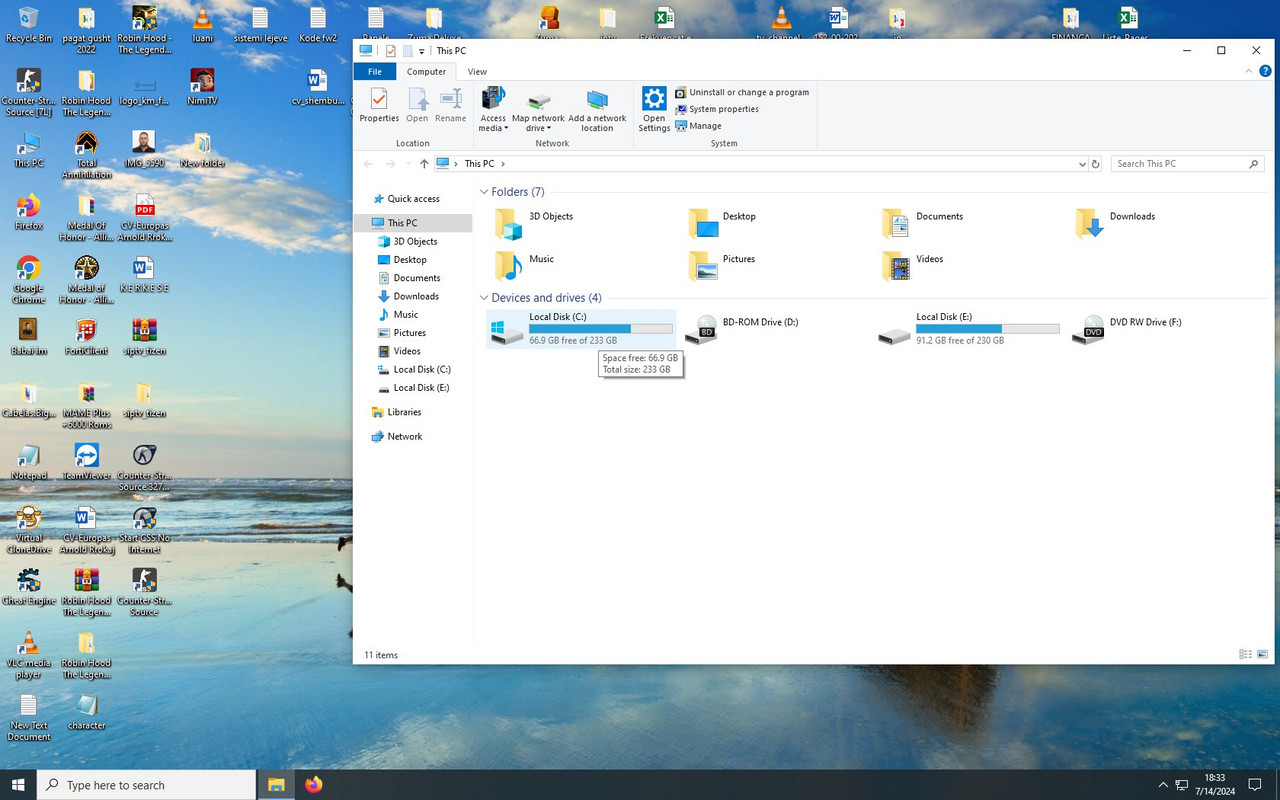The image size is (1280, 800).
Task: Select the Google Chrome desktop shortcut
Action: tap(29, 281)
